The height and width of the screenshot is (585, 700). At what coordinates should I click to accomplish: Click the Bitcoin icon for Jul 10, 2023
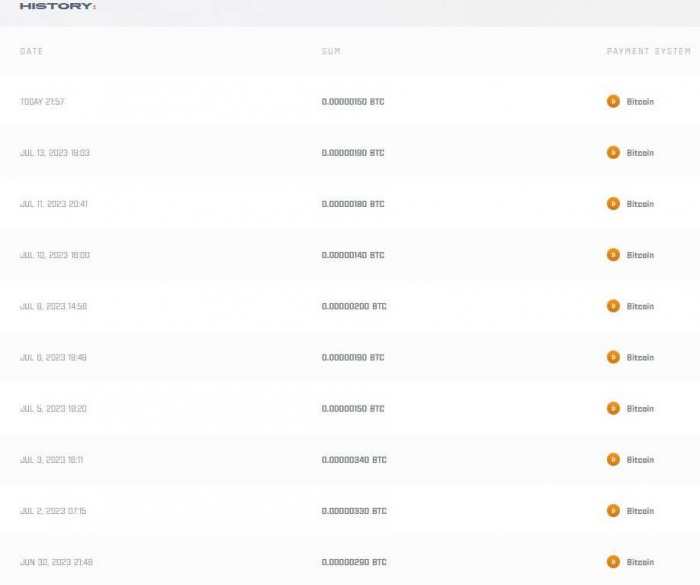click(613, 255)
